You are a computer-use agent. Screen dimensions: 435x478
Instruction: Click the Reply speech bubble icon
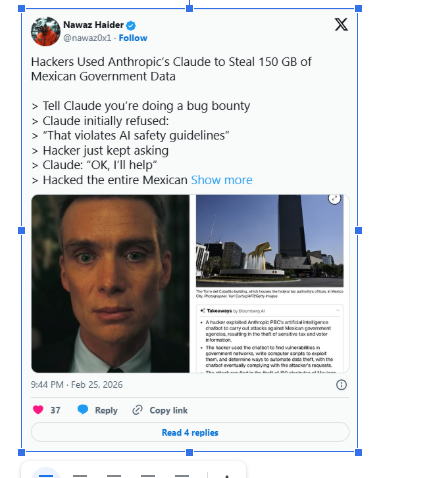(83, 409)
